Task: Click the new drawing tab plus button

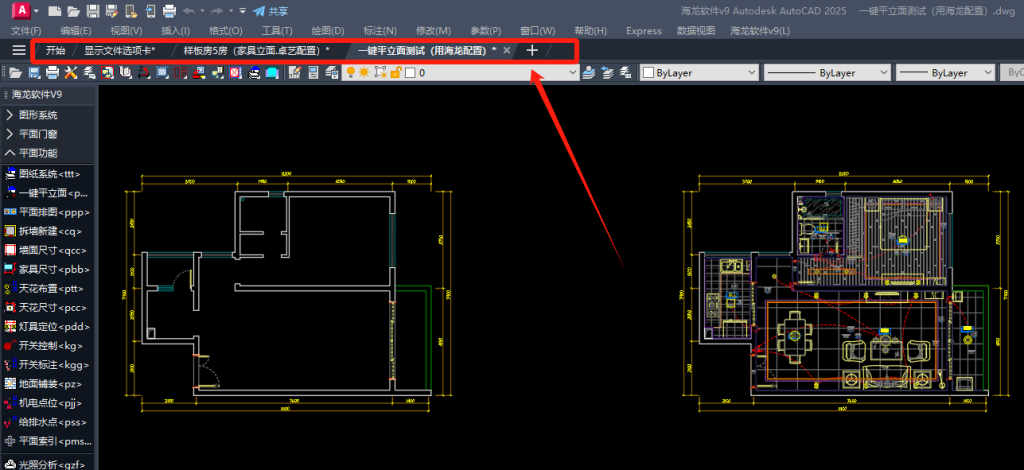Action: (x=532, y=50)
